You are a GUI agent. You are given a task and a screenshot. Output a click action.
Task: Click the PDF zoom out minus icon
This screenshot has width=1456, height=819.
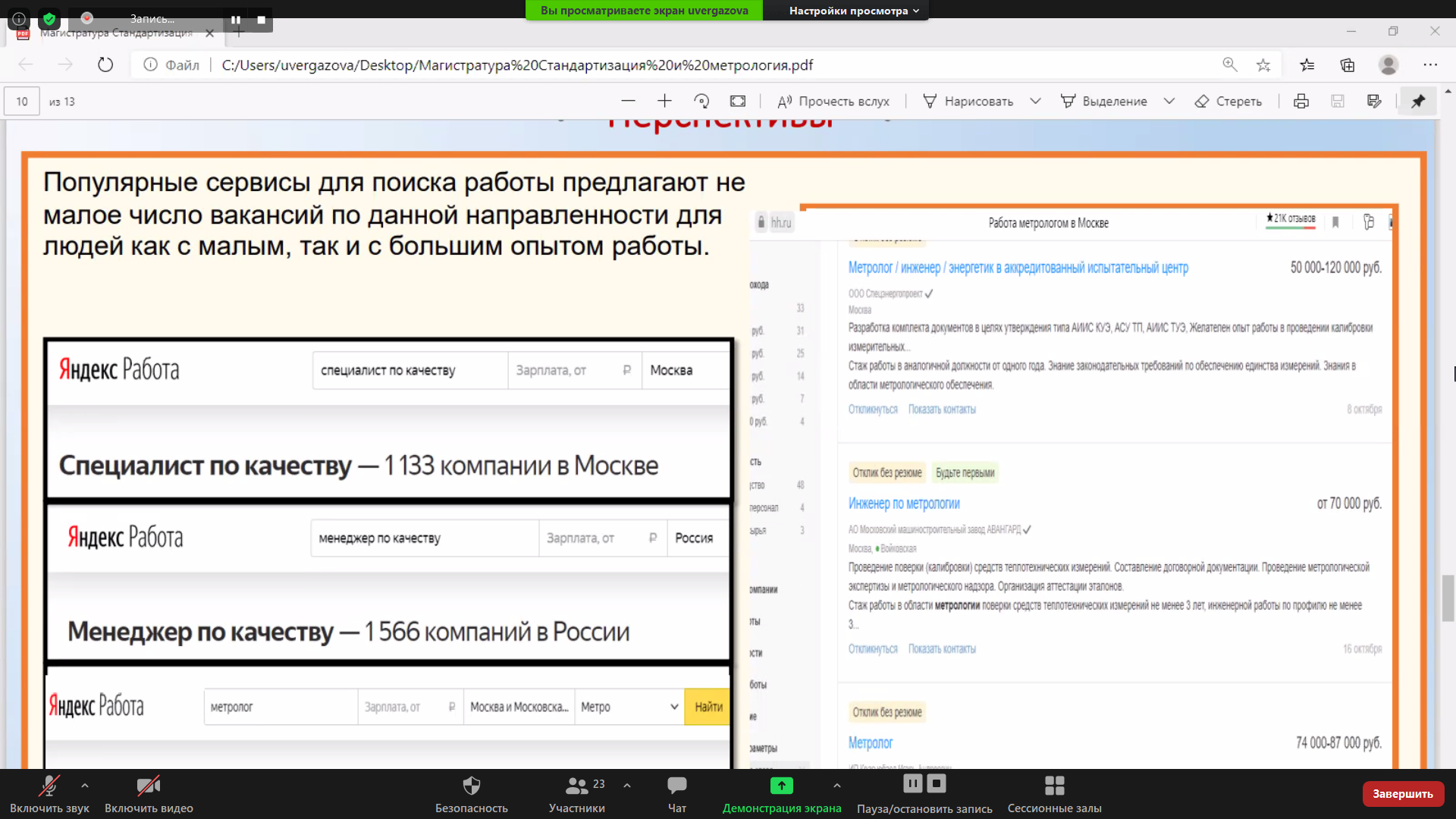[628, 101]
